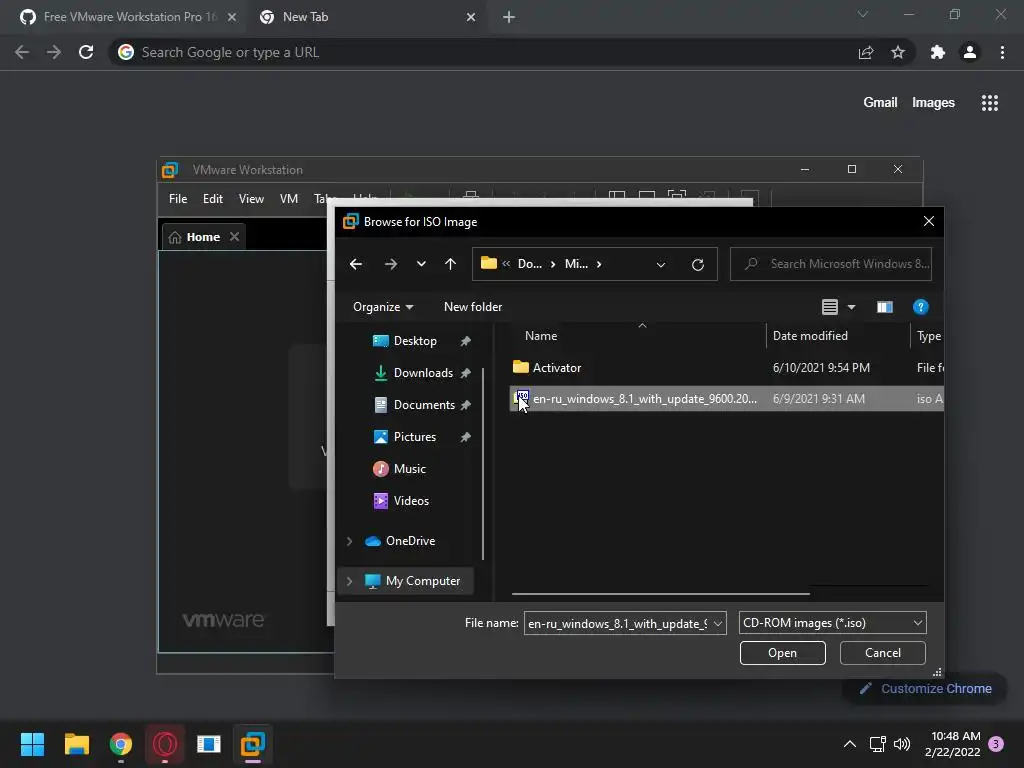This screenshot has height=768, width=1024.
Task: Click the Cancel button
Action: tap(882, 653)
